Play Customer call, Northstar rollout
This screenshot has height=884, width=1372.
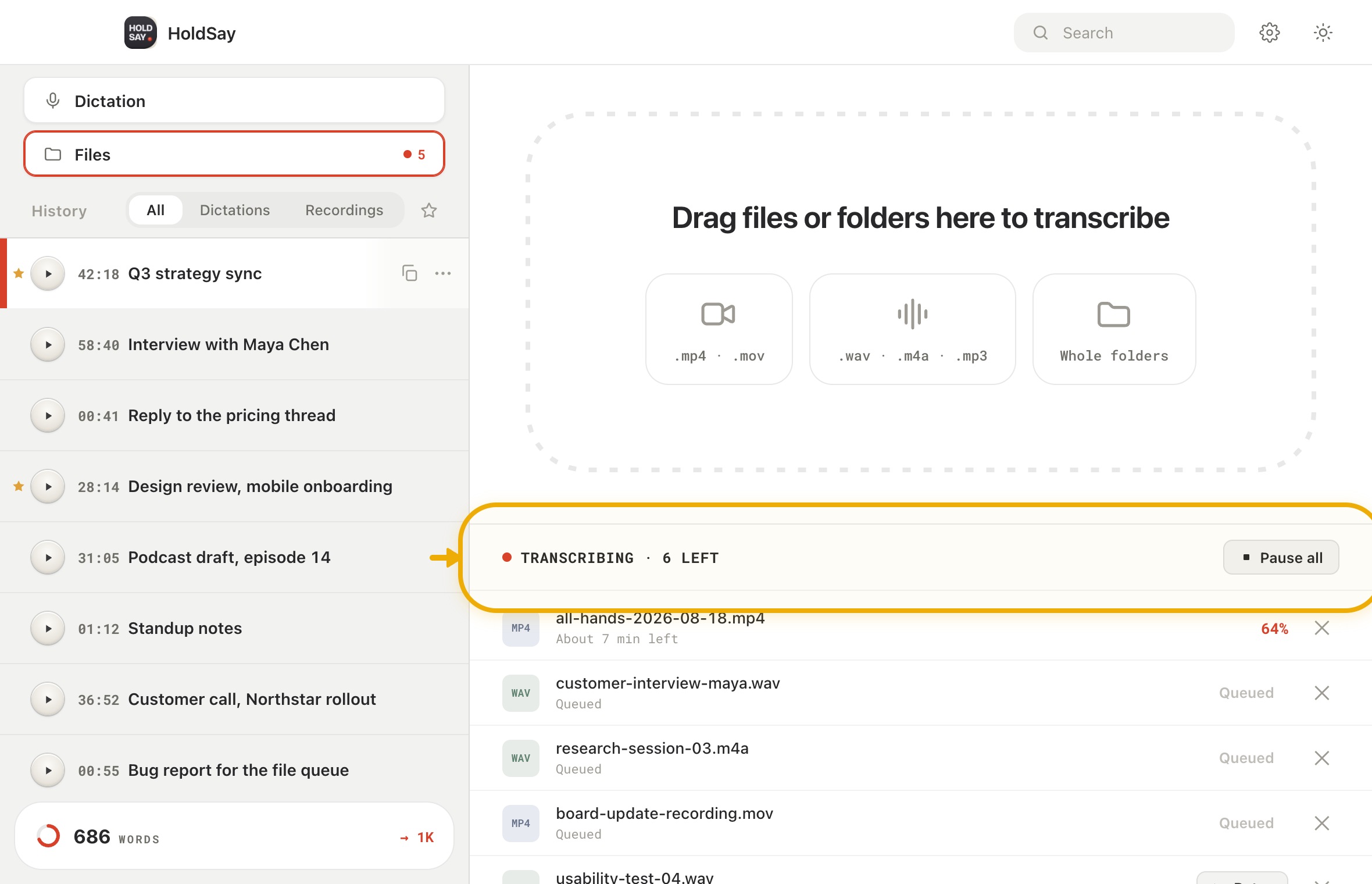[48, 699]
